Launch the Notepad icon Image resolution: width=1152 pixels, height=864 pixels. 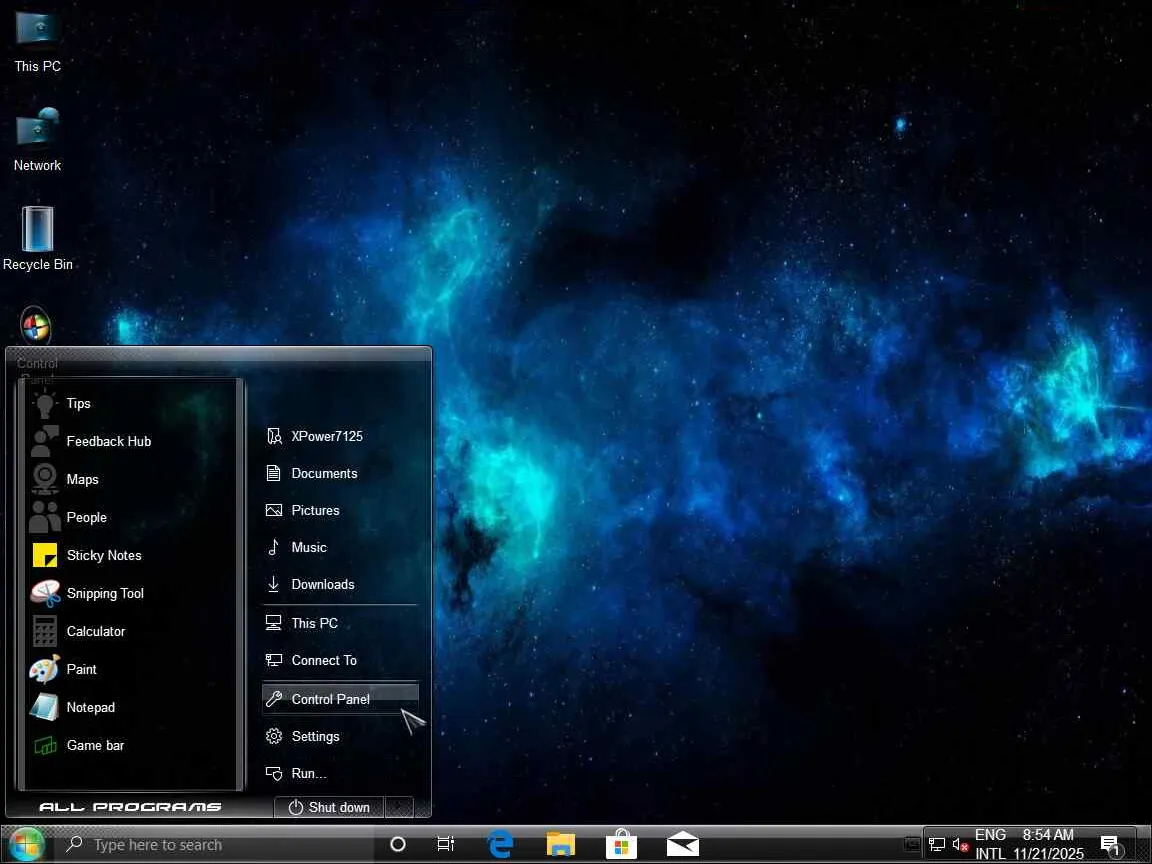tap(45, 708)
